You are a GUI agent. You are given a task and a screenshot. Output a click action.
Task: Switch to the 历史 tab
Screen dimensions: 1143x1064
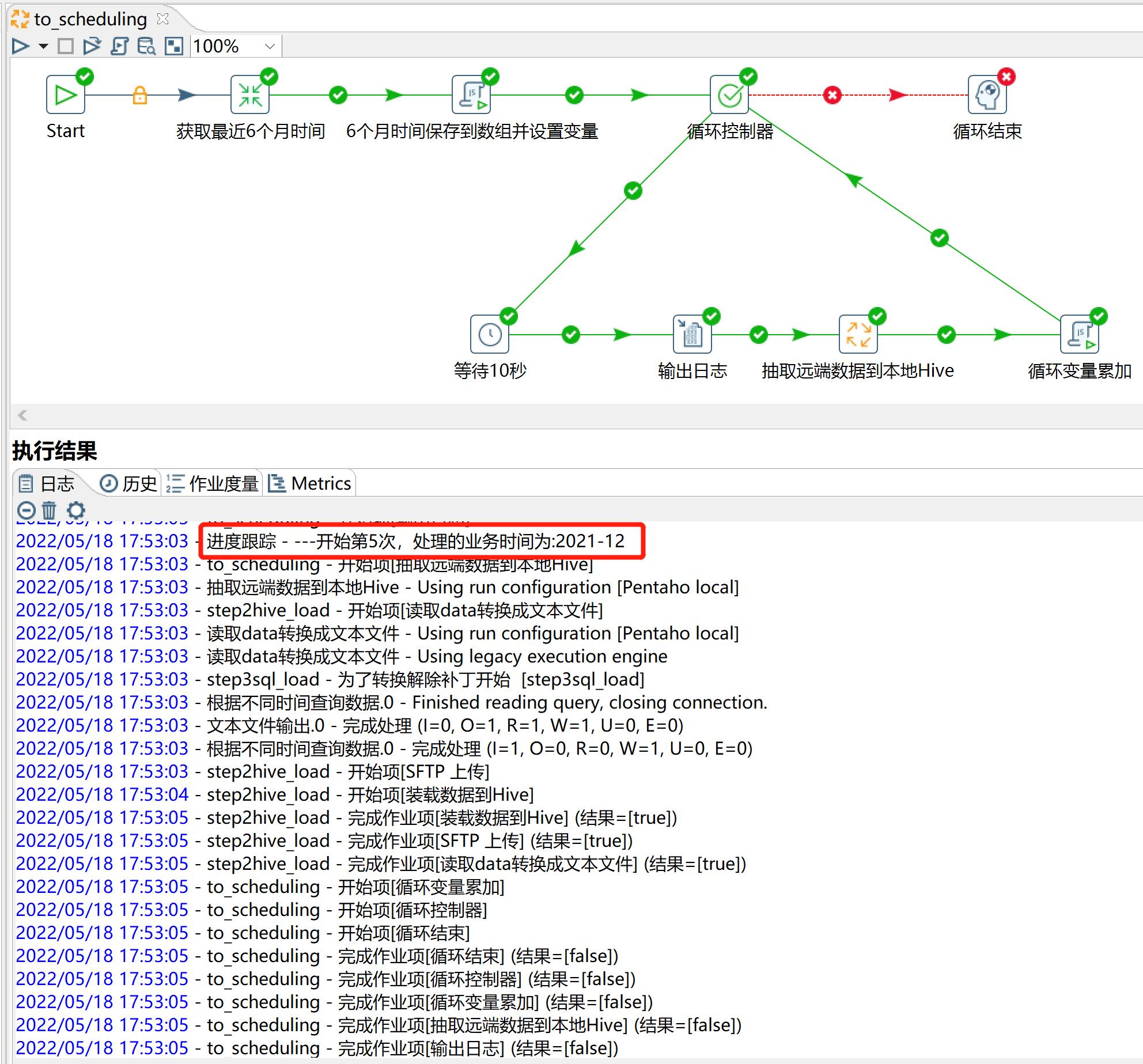coord(128,483)
